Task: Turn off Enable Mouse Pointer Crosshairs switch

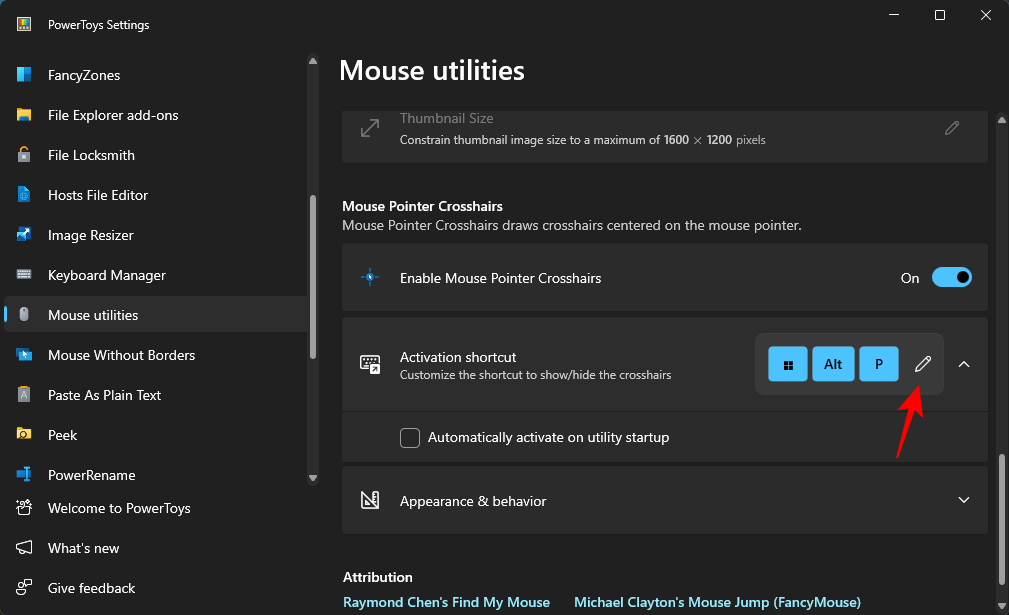Action: 952,277
